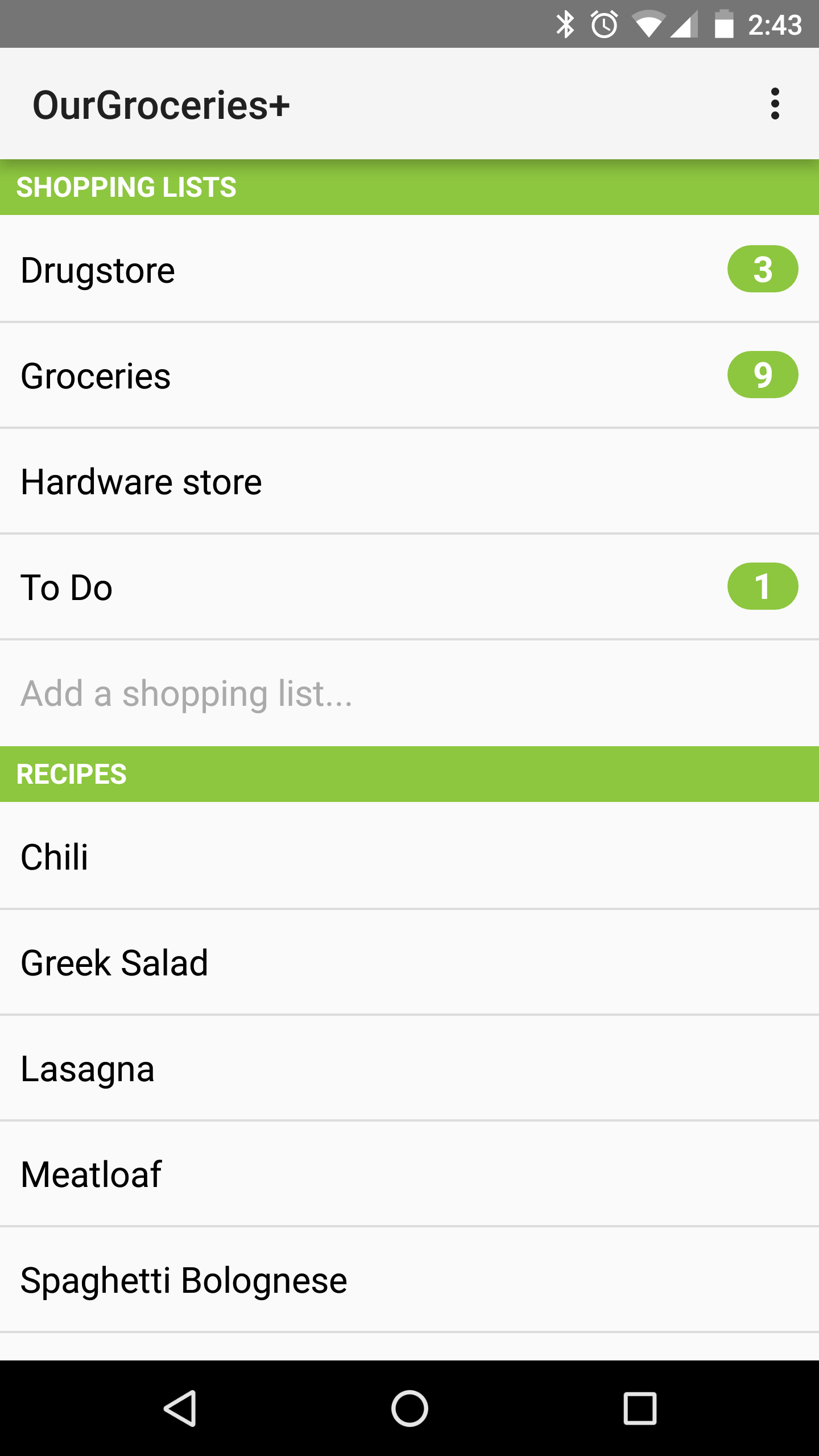819x1456 pixels.
Task: Tap the OurGroceries+ app title
Action: point(162,105)
